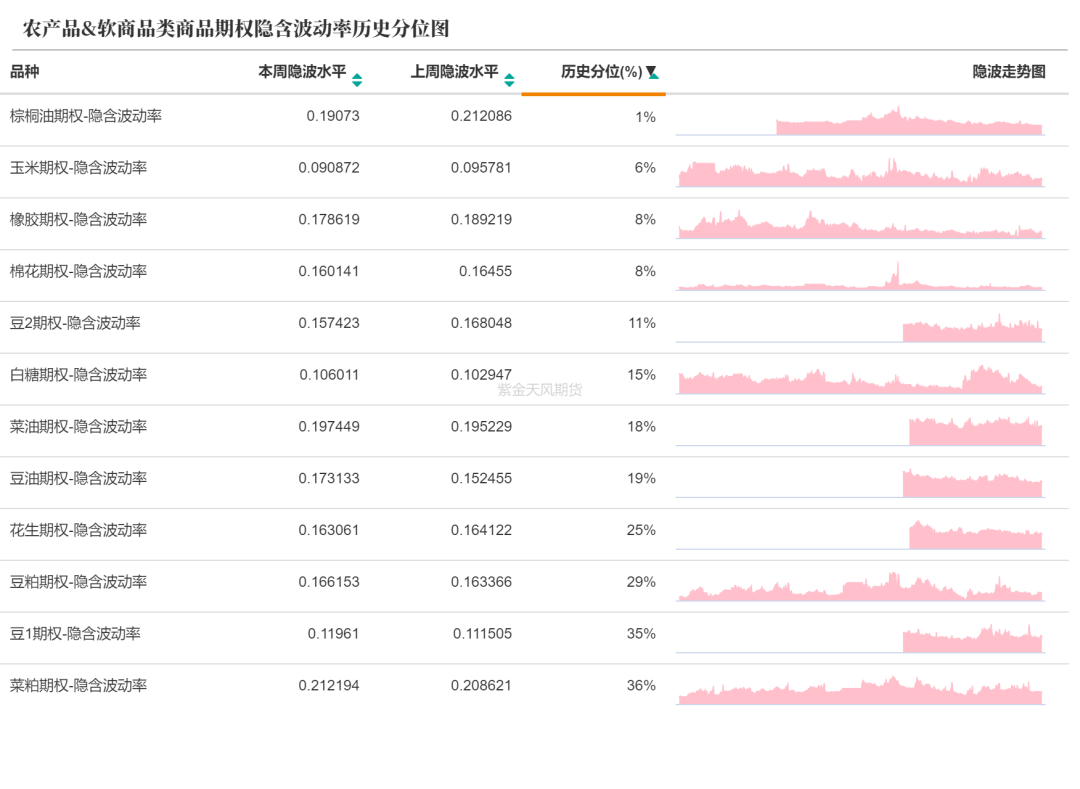Select the row name 白糖期权-隐含波动率
Screen dimensions: 1080x789
[x=79, y=375]
